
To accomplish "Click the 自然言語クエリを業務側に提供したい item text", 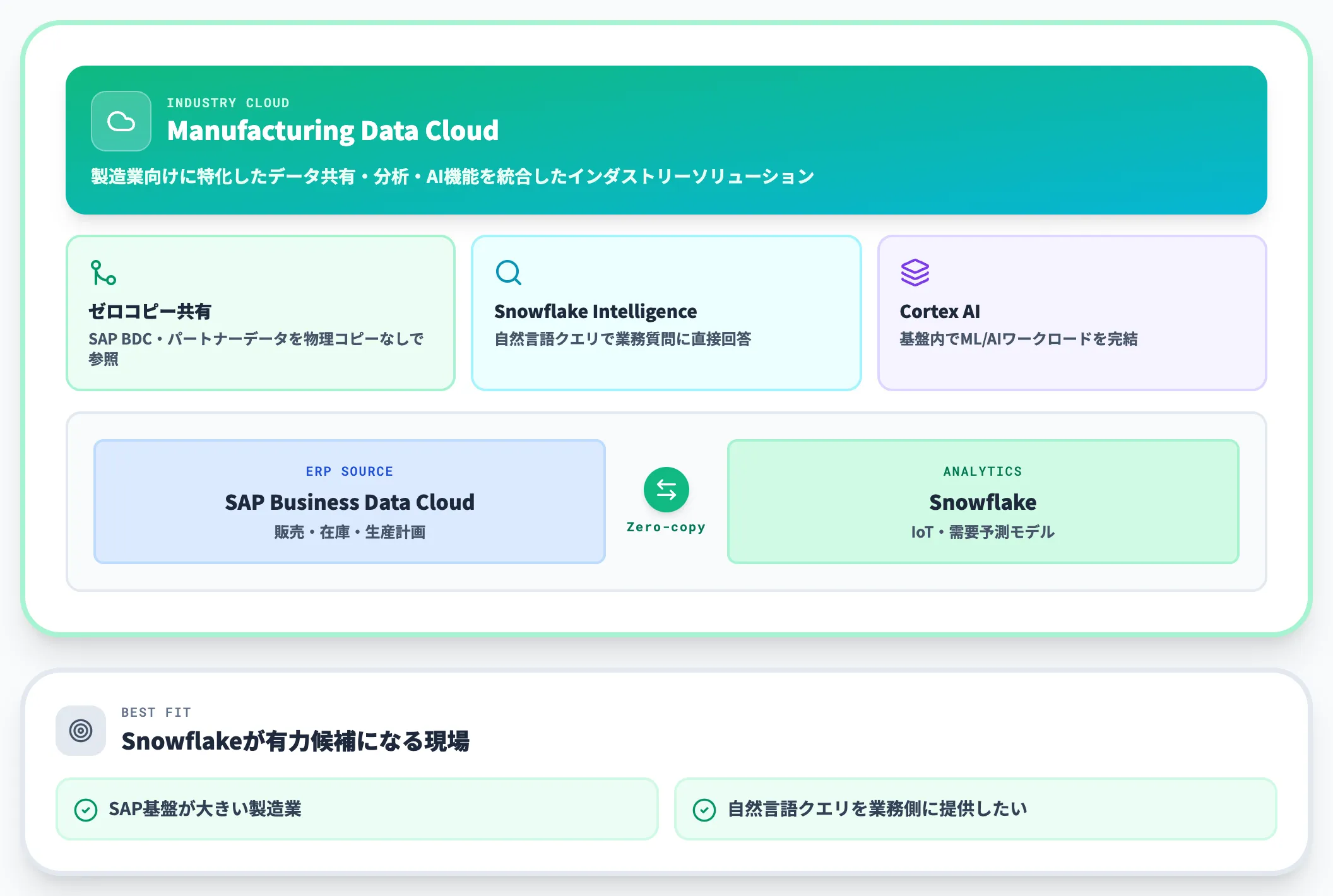I will (x=877, y=810).
